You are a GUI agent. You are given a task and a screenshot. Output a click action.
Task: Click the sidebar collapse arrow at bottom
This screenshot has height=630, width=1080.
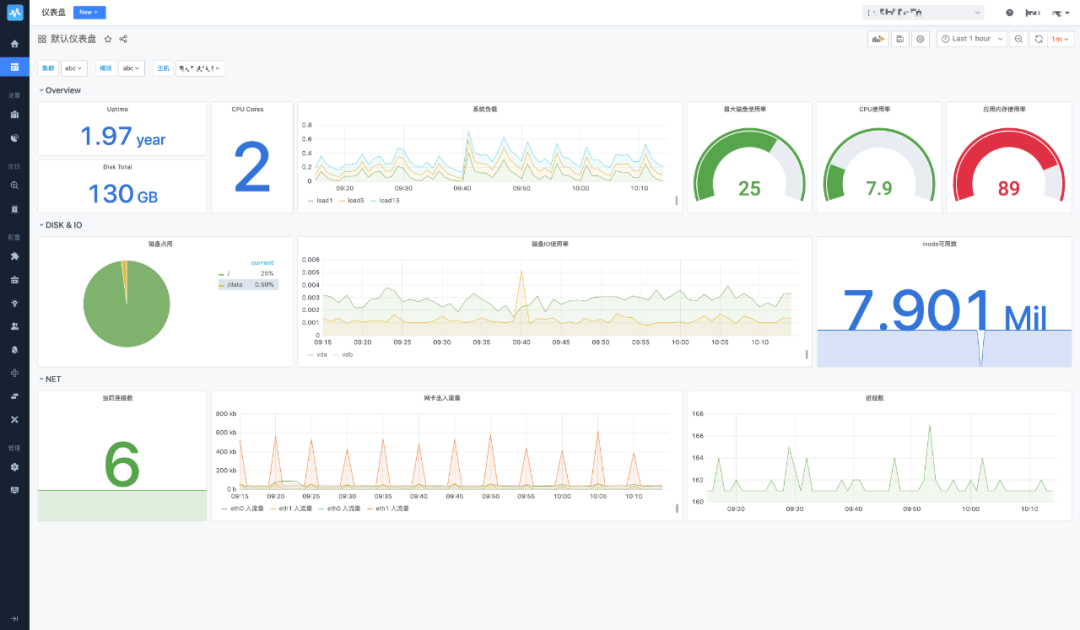coord(14,618)
